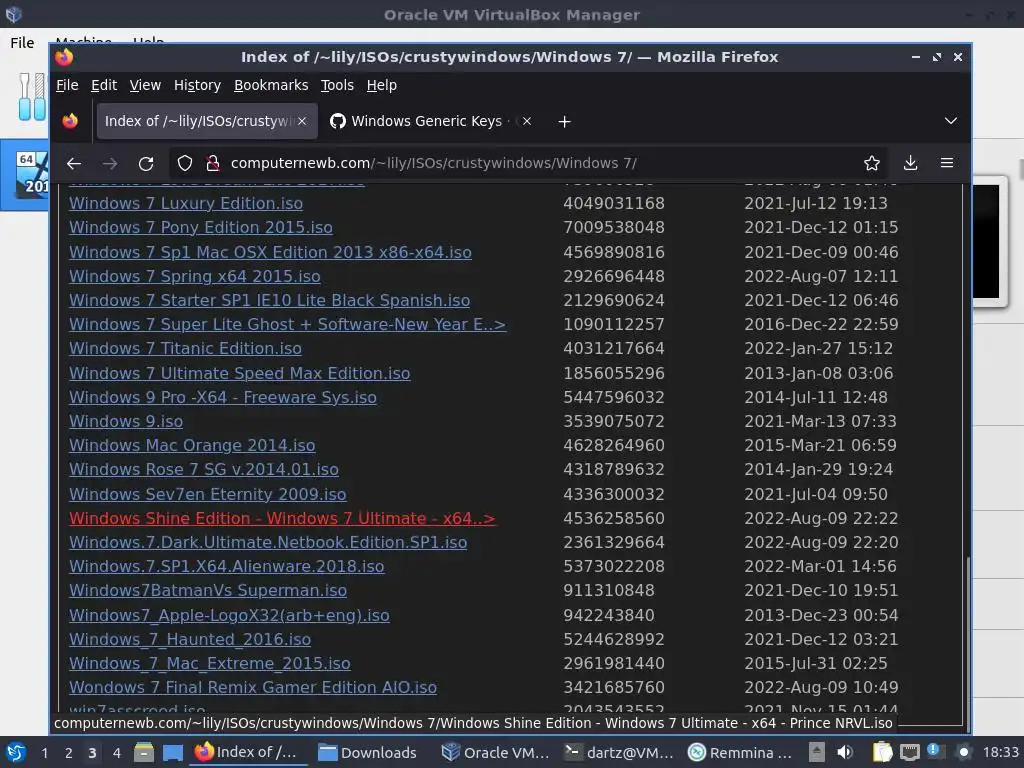Click Windows 7 Sp1 Mac OSX Edition link
1024x768 pixels.
pos(270,252)
